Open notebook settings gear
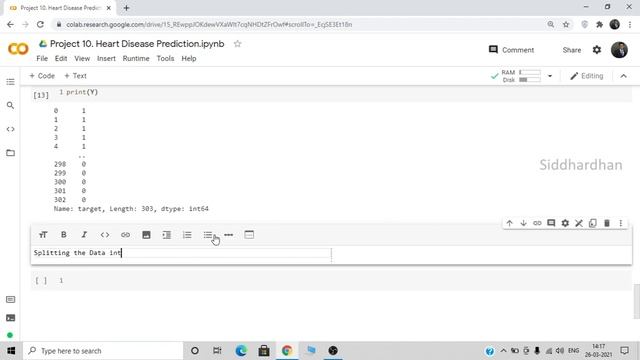The width and height of the screenshot is (640, 360). click(597, 50)
